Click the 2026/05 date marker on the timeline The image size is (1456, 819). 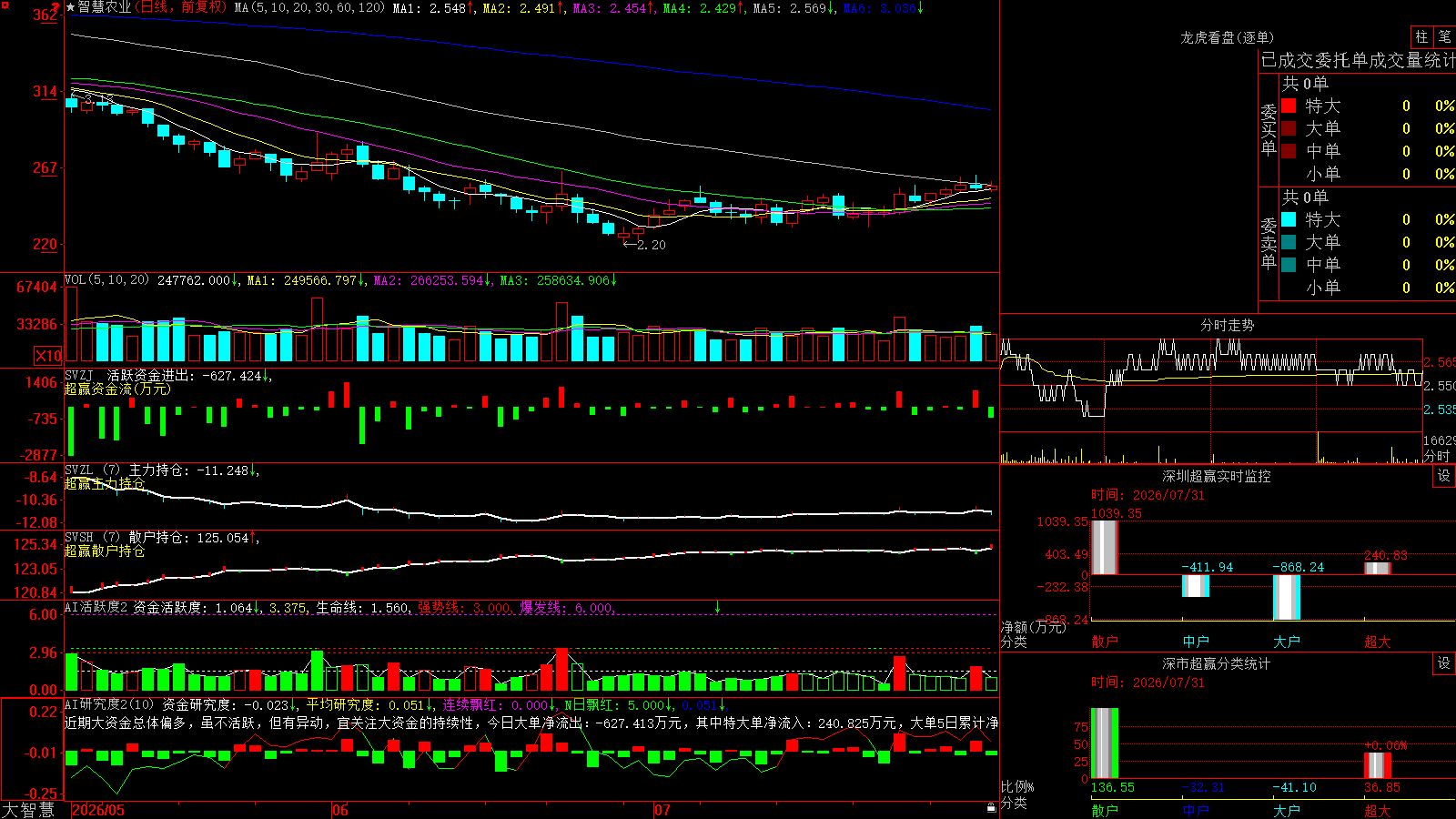tap(98, 810)
